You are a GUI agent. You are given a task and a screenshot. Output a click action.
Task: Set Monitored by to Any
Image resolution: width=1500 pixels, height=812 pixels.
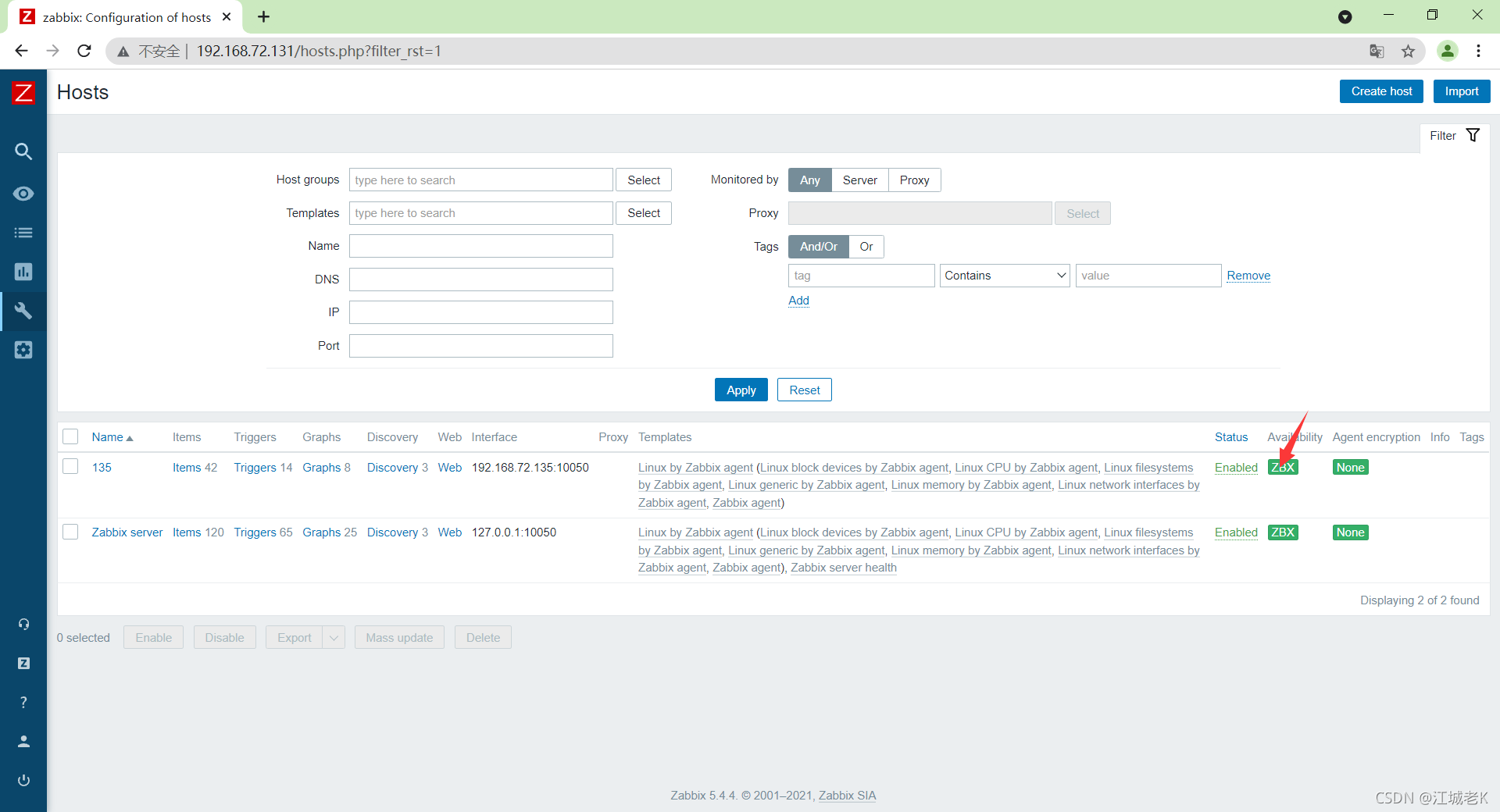coord(809,180)
